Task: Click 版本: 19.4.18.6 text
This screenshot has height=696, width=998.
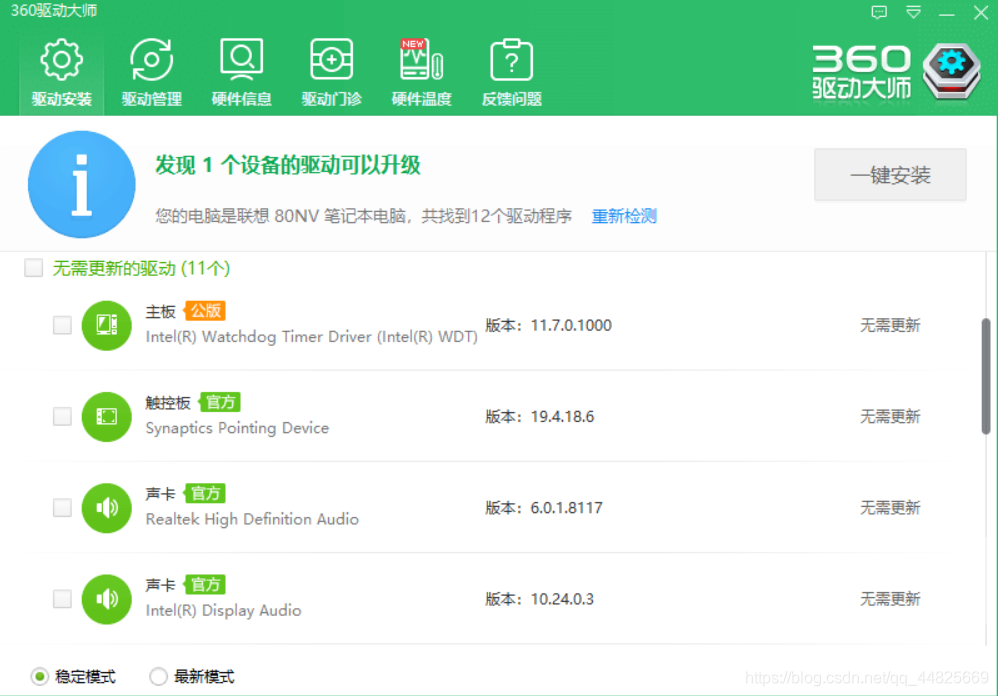Action: coord(540,417)
